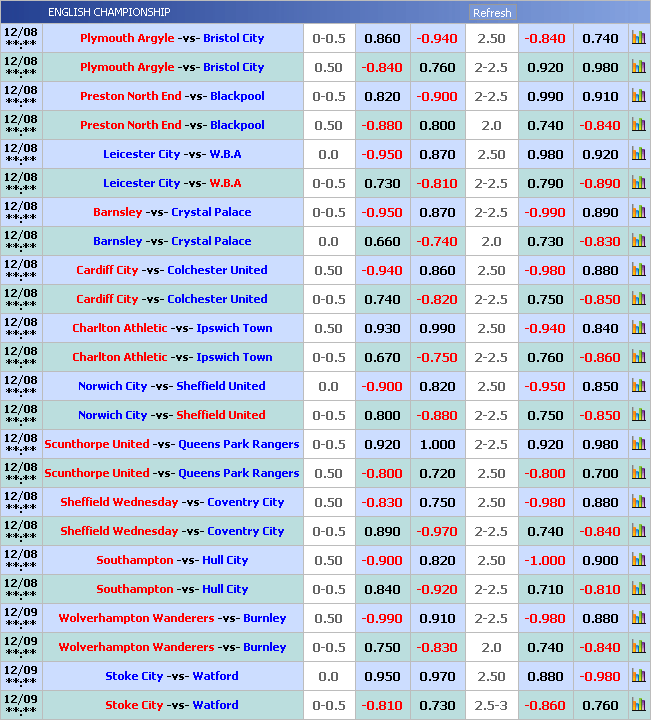Select 0.980 odds in Leicester City 0.0 row
This screenshot has height=720, width=651.
pos(545,154)
